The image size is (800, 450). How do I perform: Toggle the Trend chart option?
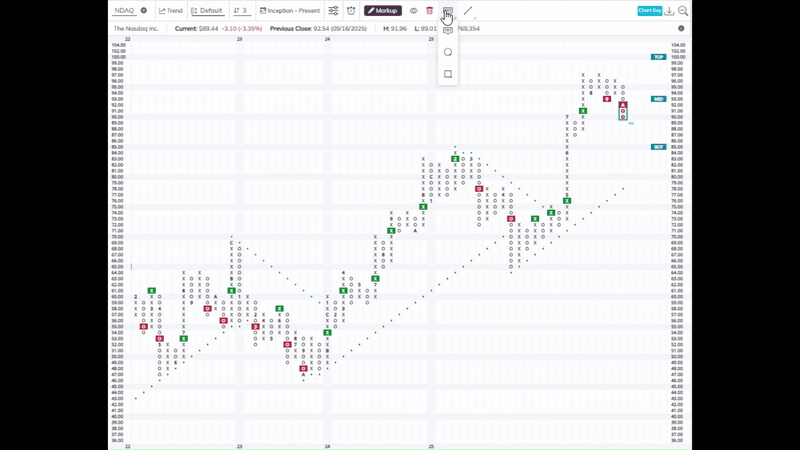pyautogui.click(x=171, y=11)
